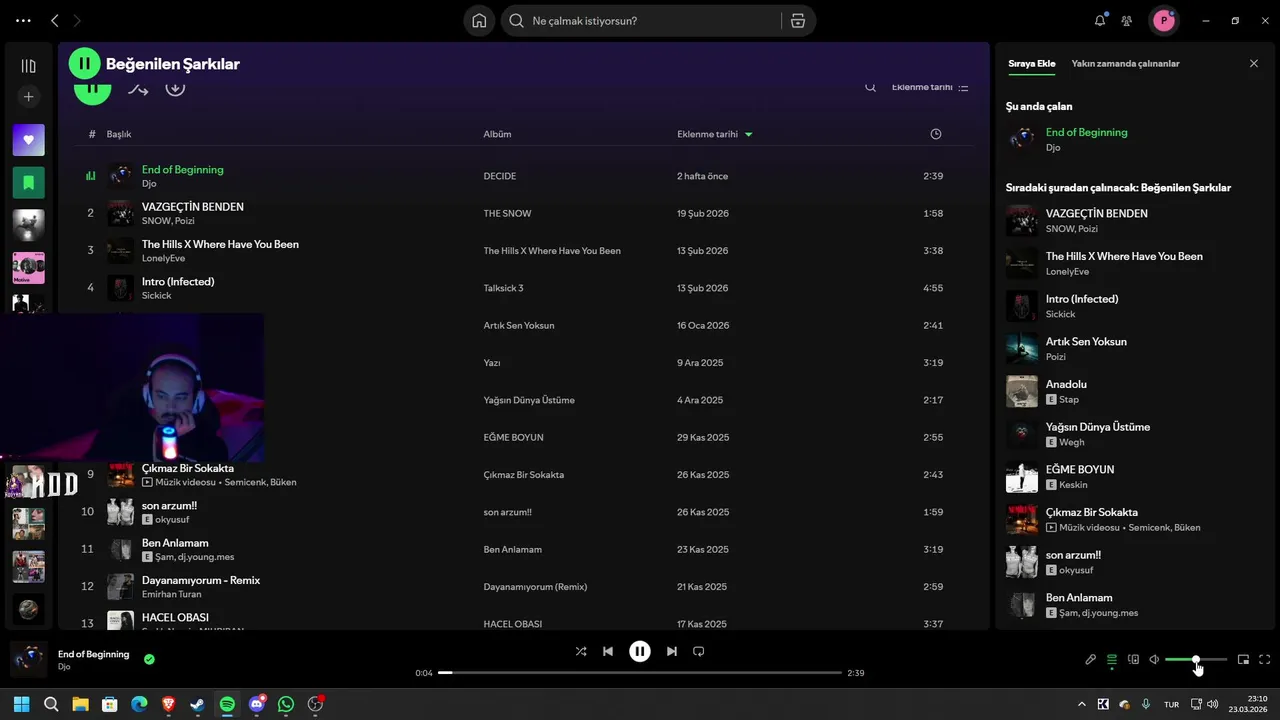Pause playback in the bottom player

(640, 651)
